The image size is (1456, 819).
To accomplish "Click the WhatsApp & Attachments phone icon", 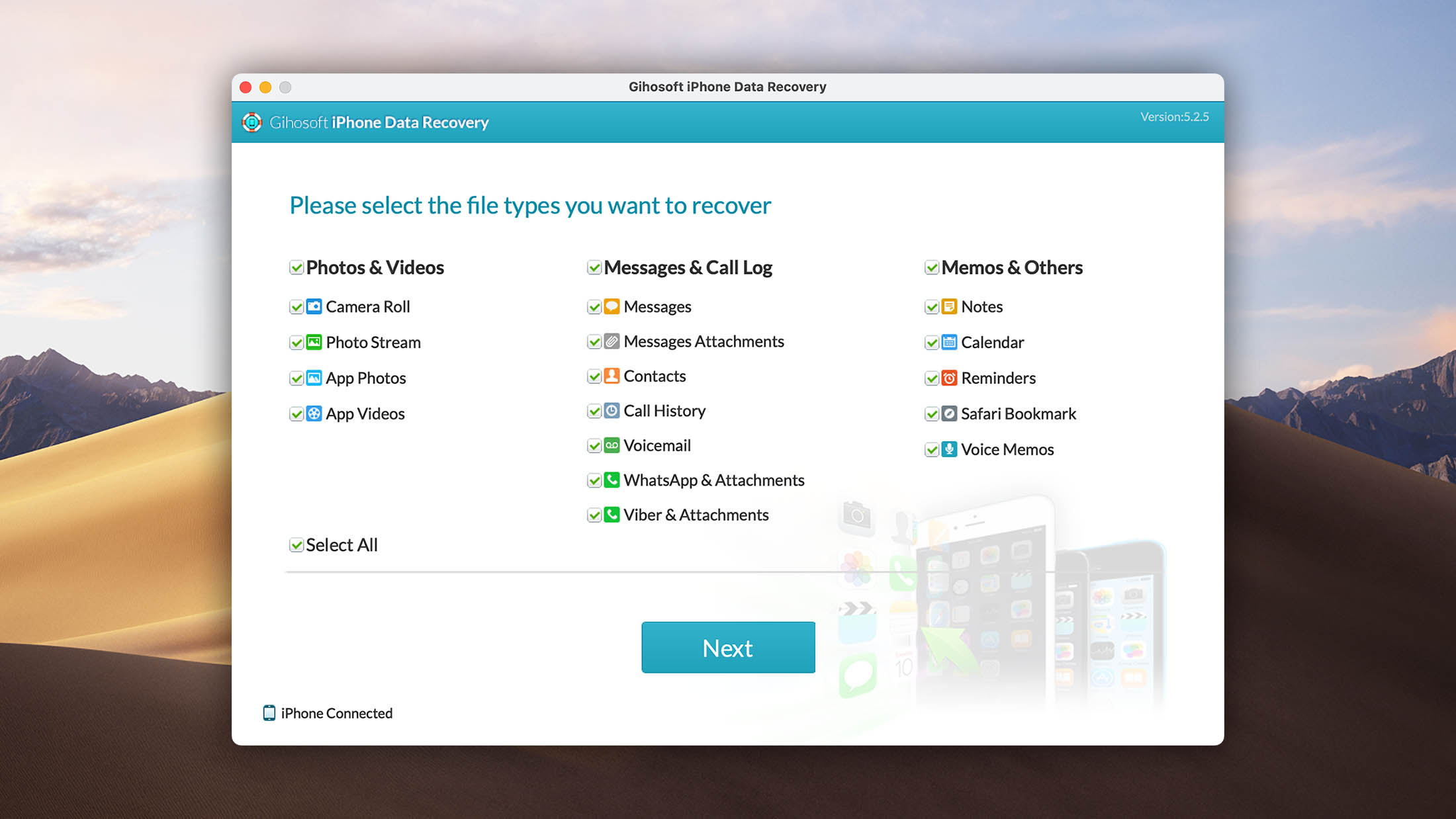I will (612, 480).
